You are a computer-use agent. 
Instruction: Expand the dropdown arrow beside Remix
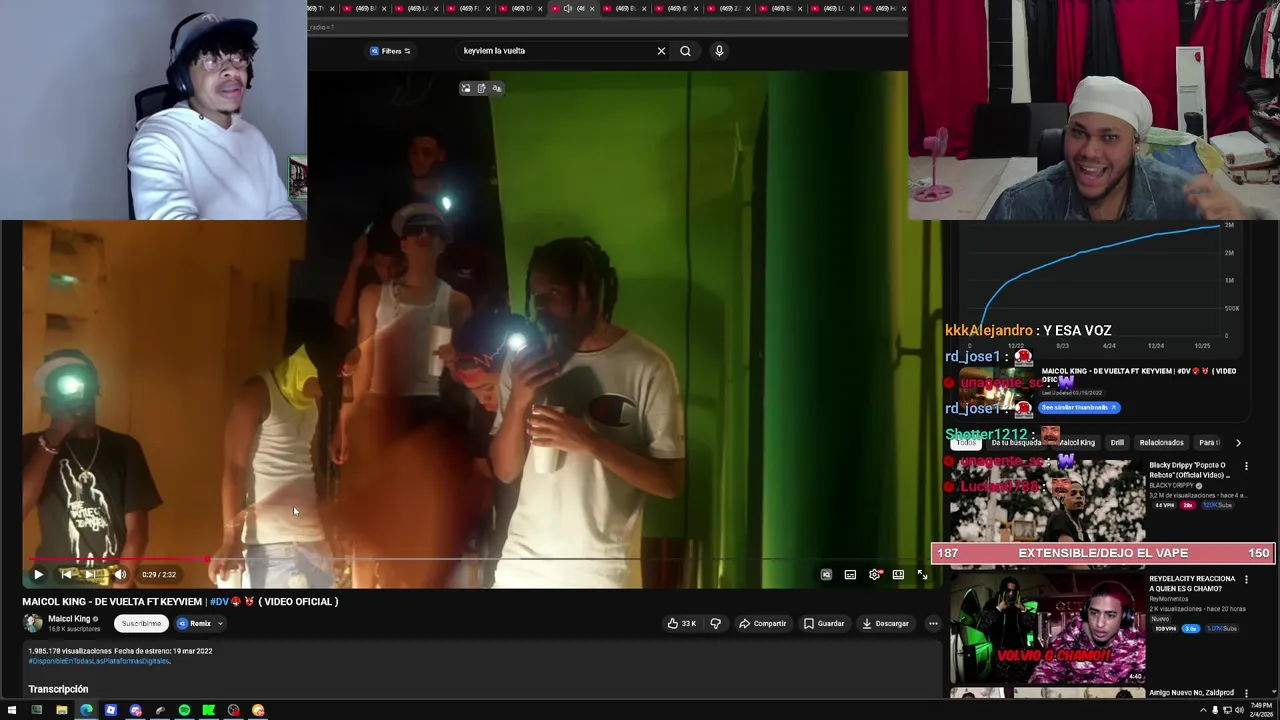click(220, 623)
